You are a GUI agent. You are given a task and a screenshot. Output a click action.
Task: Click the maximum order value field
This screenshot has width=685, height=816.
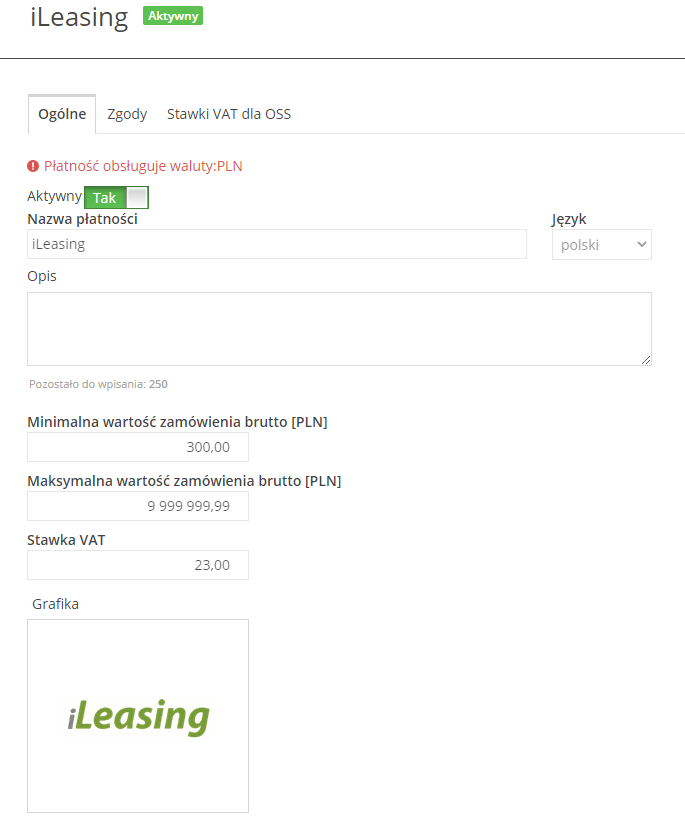click(x=138, y=506)
